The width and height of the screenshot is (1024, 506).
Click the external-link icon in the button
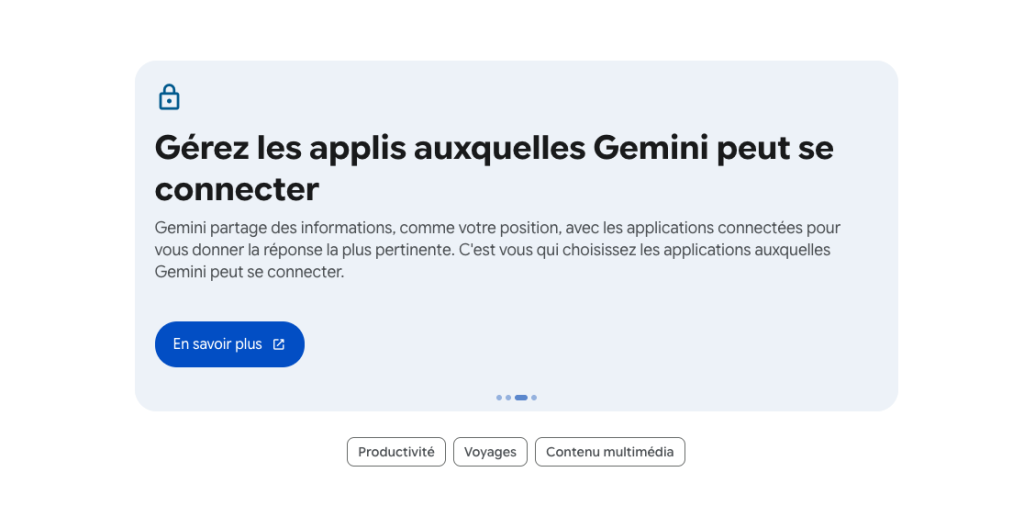tap(279, 344)
